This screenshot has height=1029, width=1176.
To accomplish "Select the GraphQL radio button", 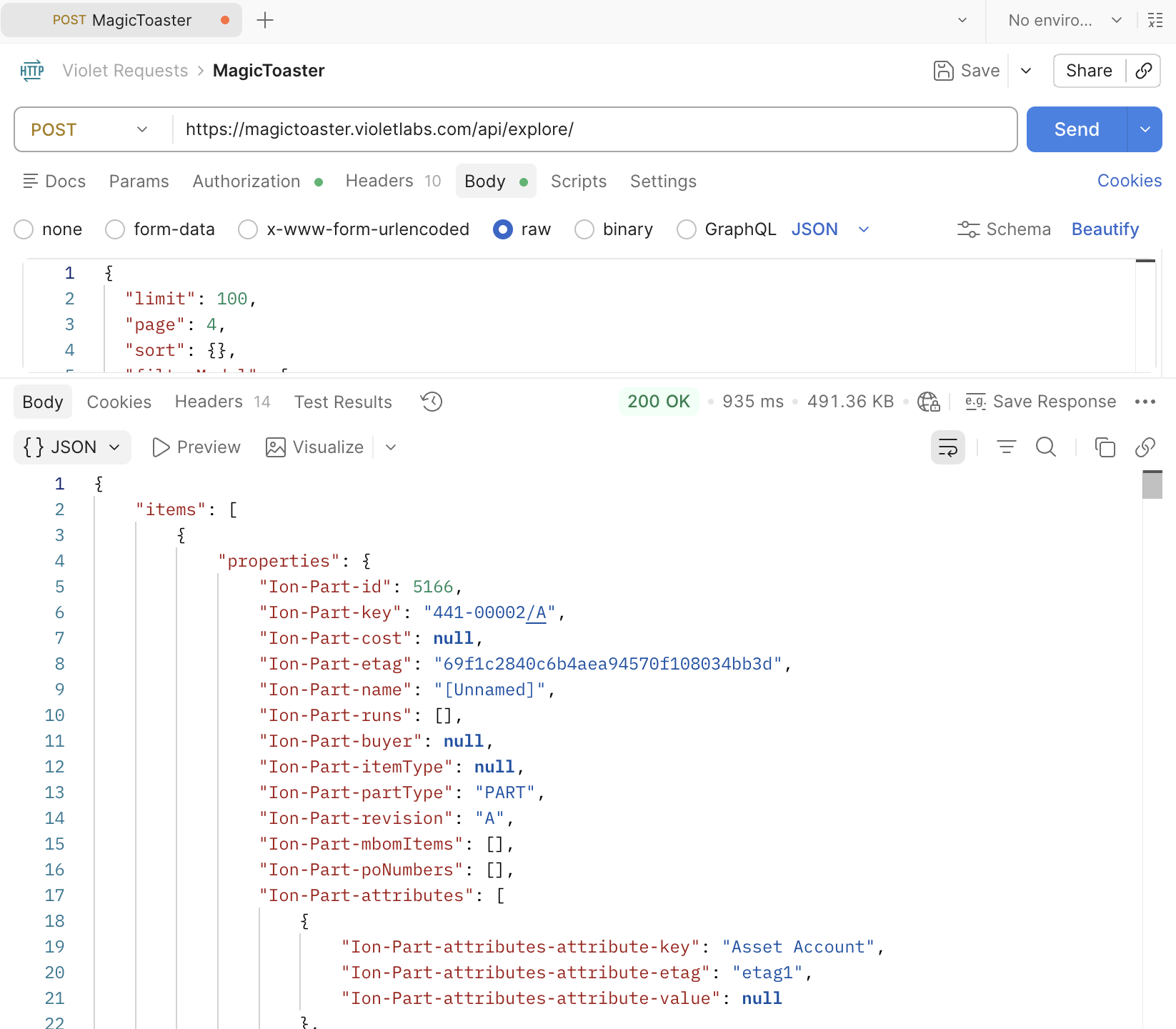I will 687,229.
